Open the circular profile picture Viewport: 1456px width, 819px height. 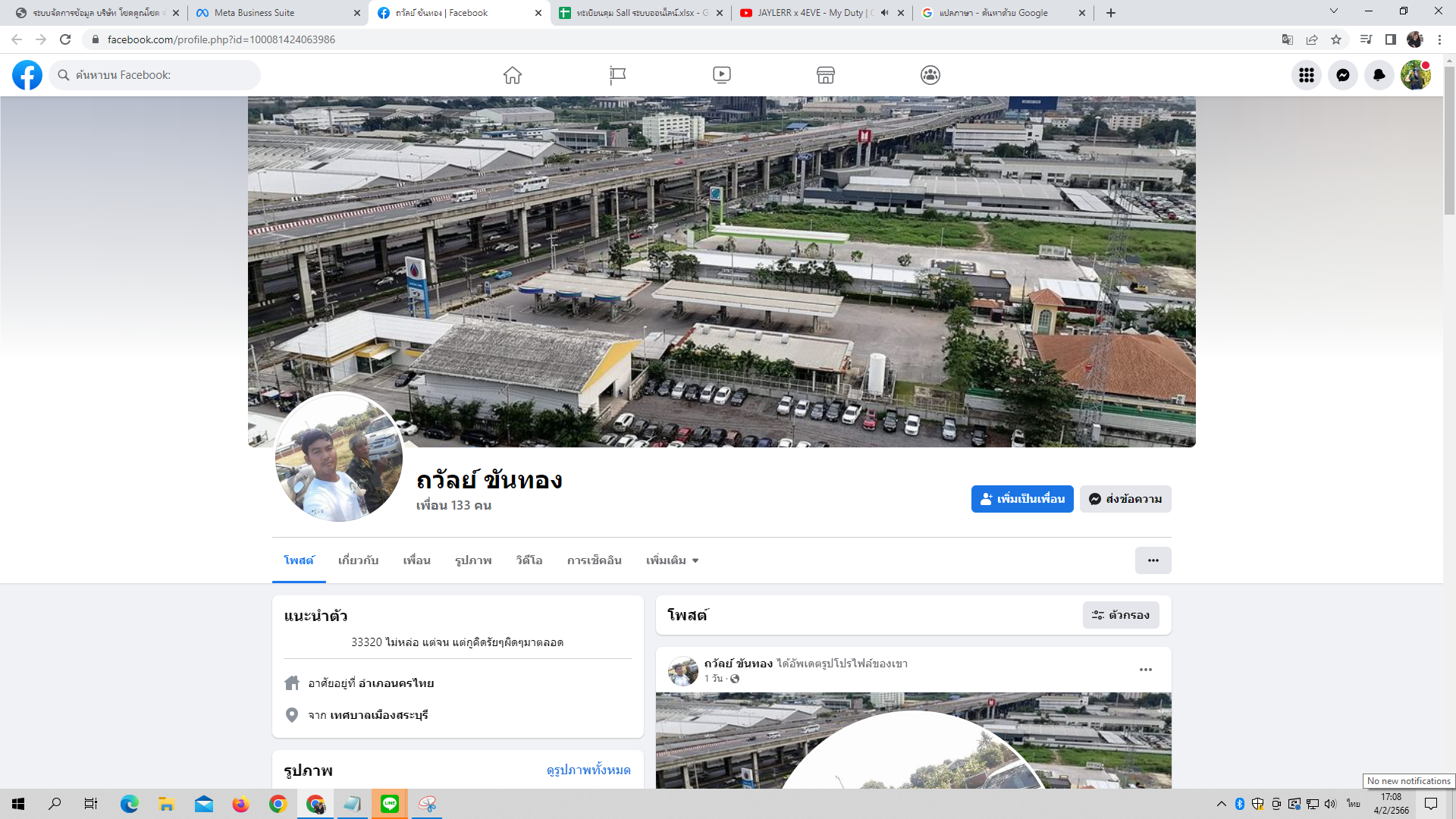339,458
